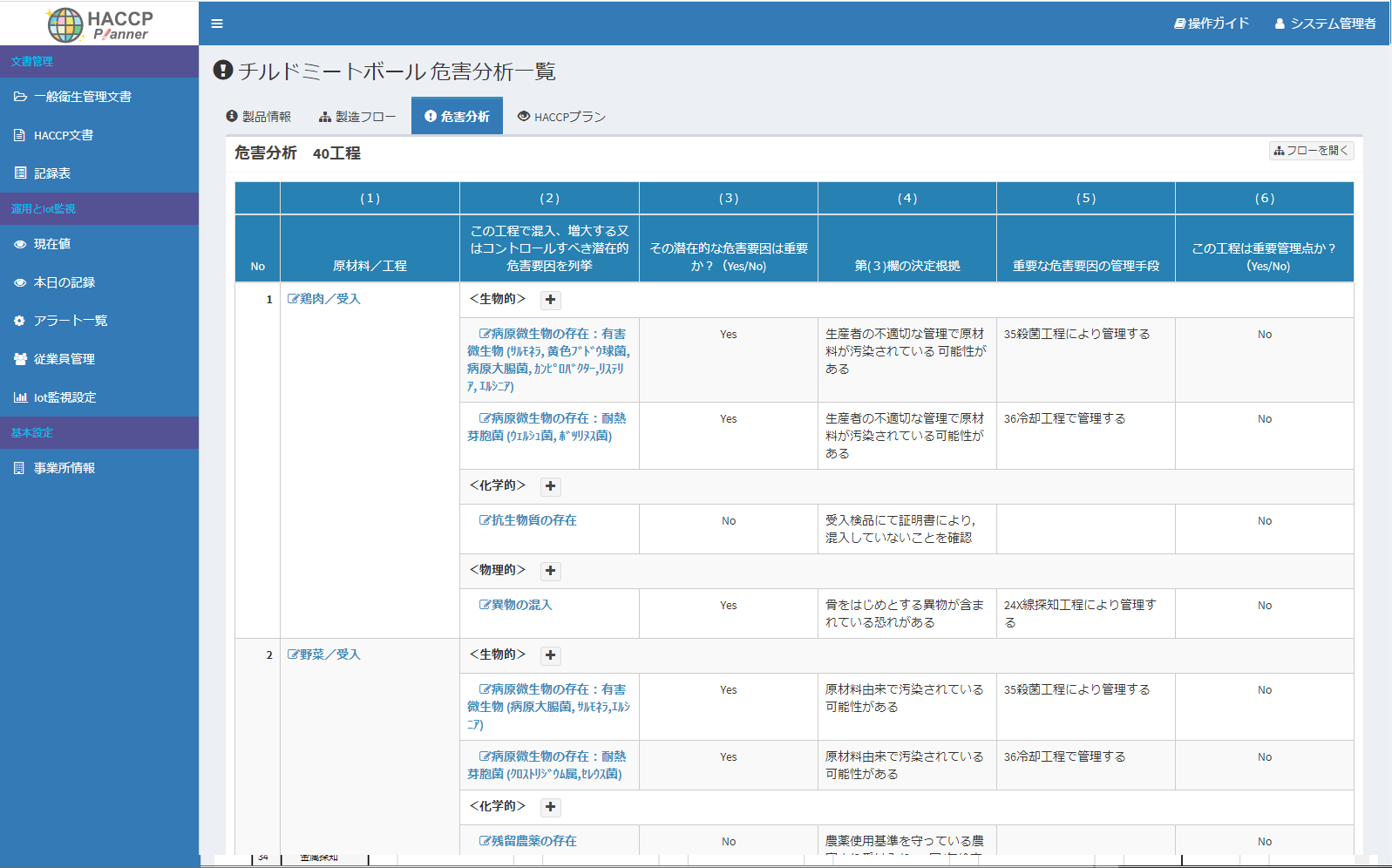Click the 記録表 list icon
The image size is (1392, 868).
click(x=20, y=173)
